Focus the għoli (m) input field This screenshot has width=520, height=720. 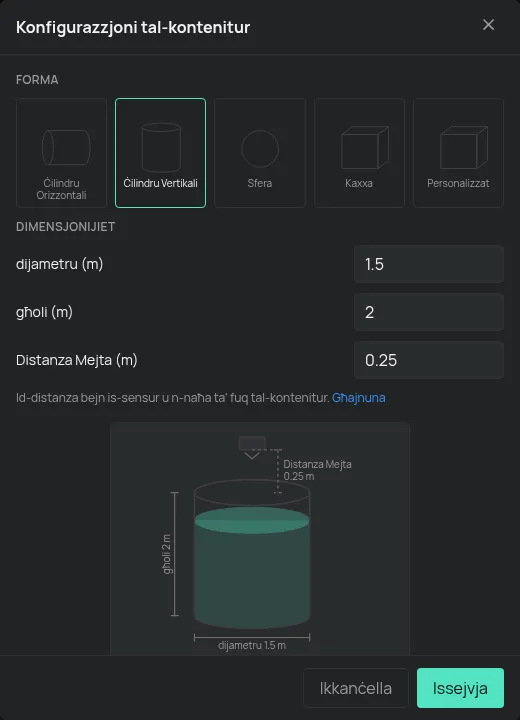pyautogui.click(x=429, y=312)
